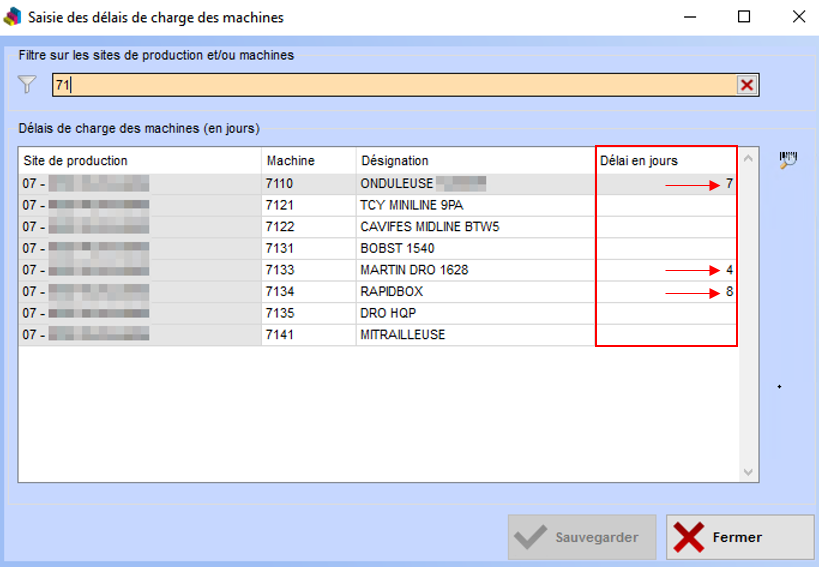Click the search icon beside the table

point(788,160)
